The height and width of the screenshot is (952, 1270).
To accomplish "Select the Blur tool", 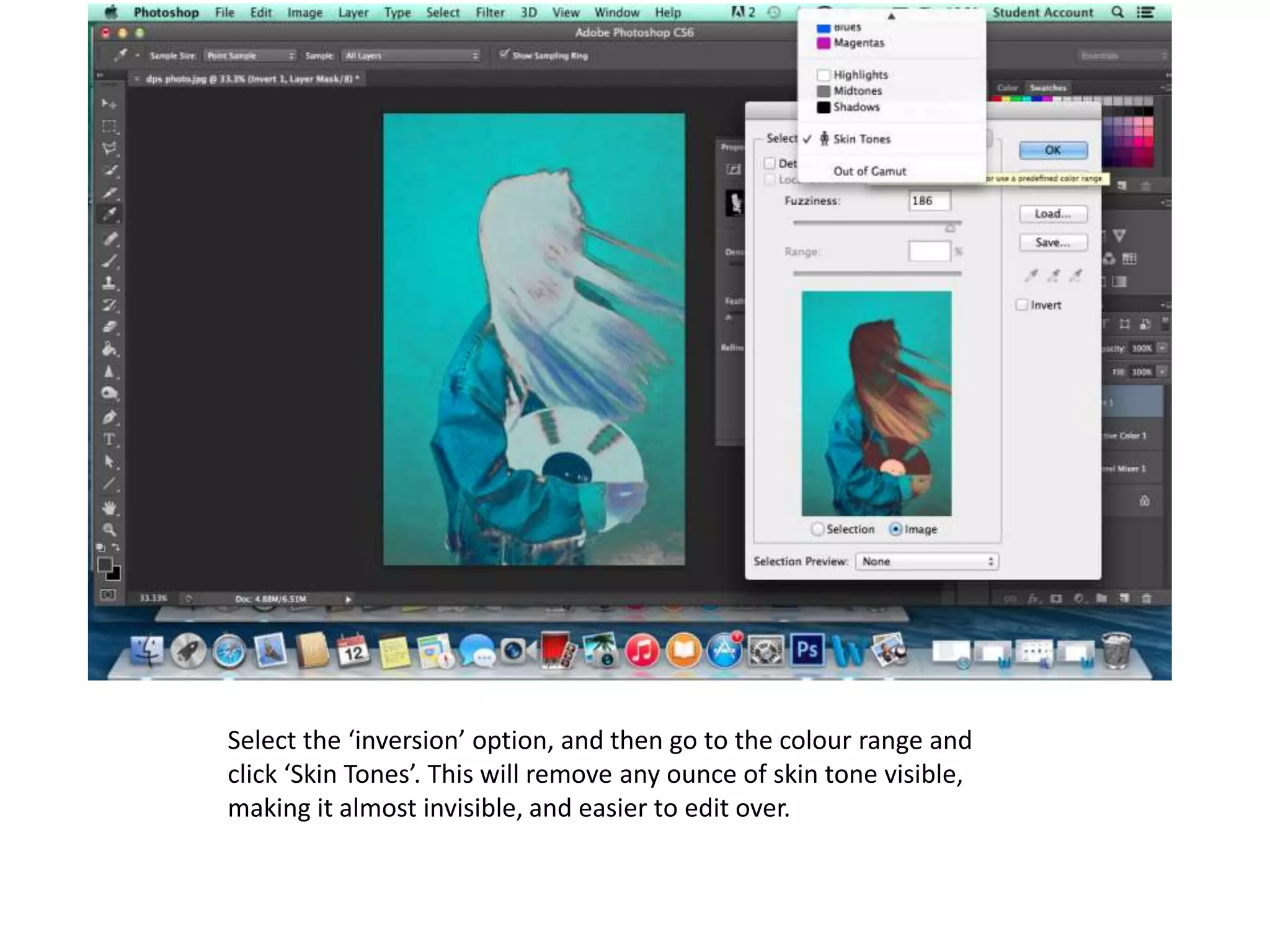I will tap(109, 371).
